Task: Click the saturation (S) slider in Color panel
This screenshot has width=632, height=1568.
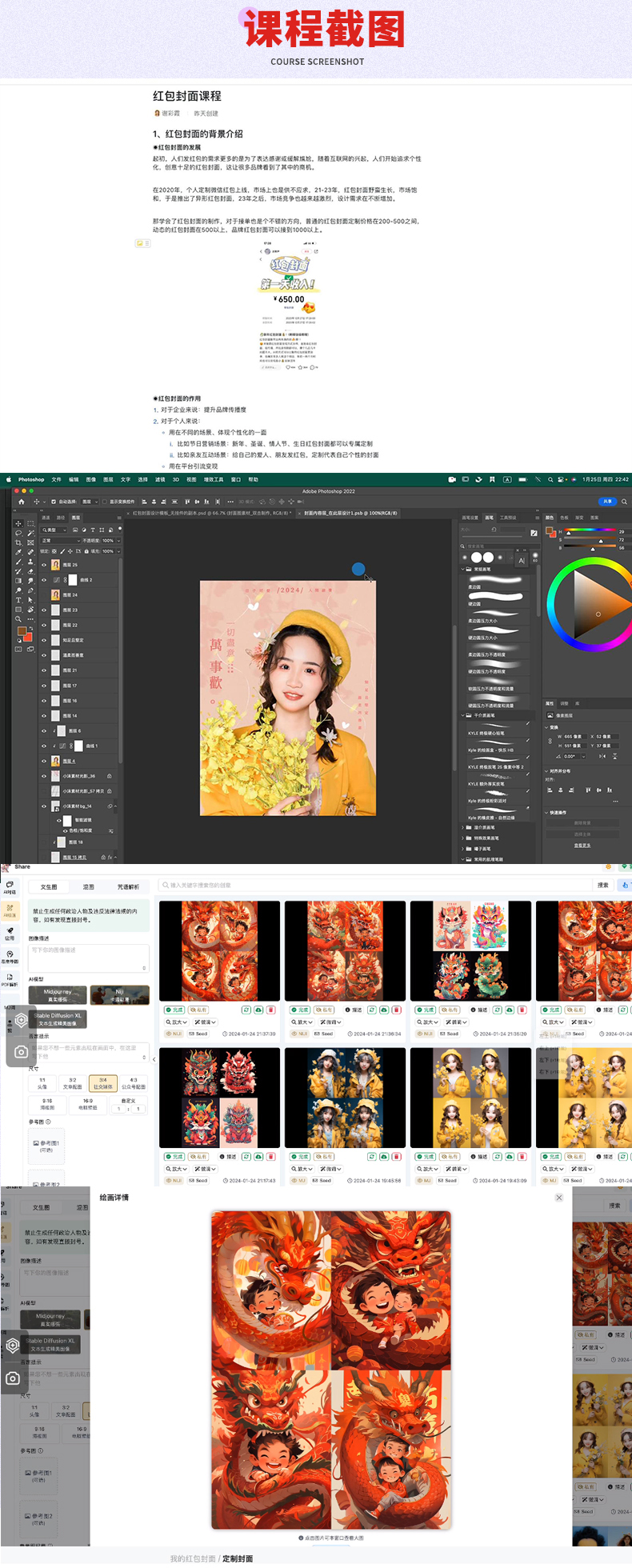Action: (590, 538)
